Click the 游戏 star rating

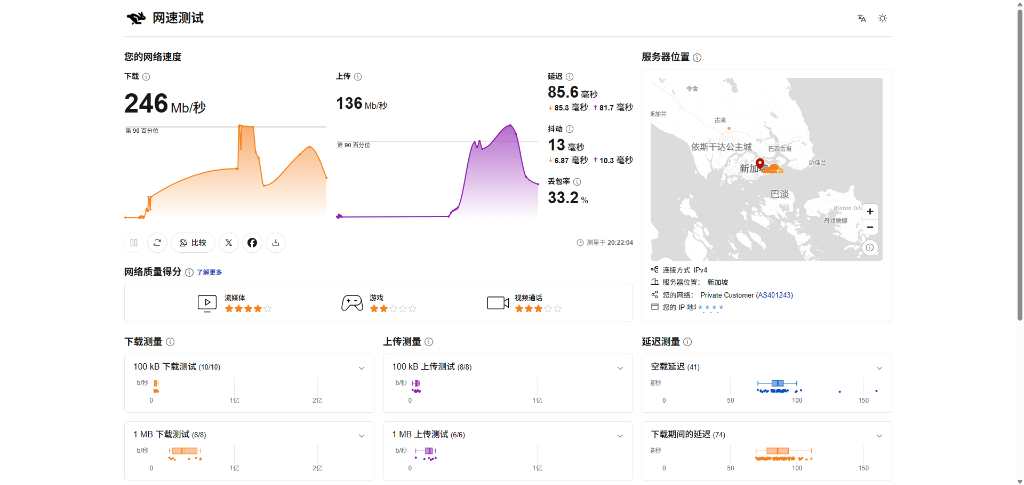click(x=393, y=309)
